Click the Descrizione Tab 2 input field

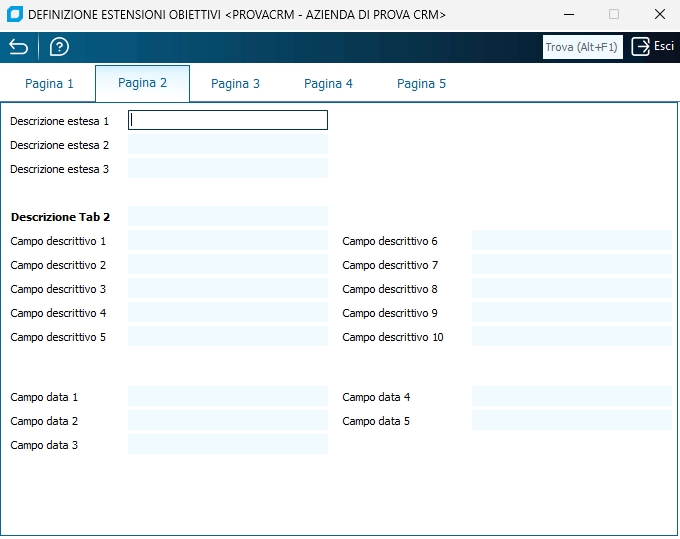[x=228, y=216]
